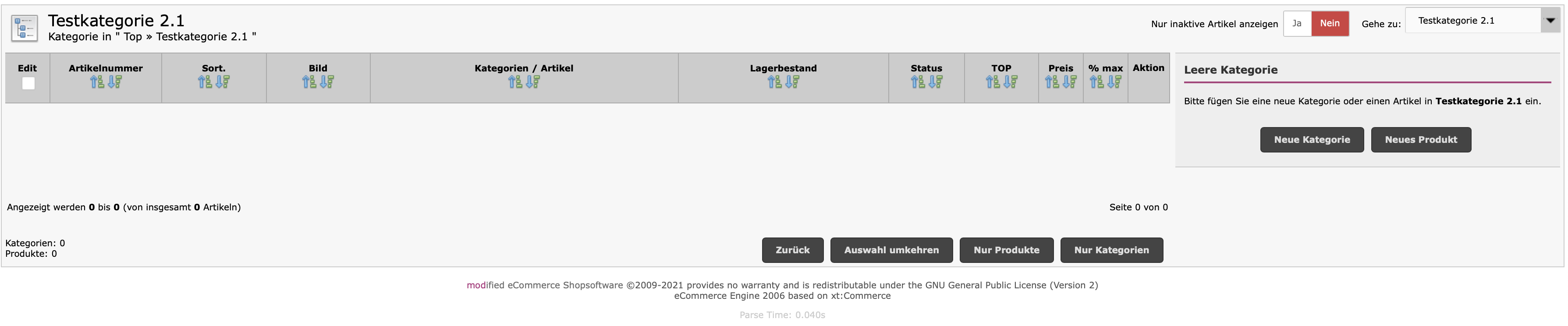Set inactive articles filter to Nein
Screen dimensions: 1568x326
coord(1330,24)
